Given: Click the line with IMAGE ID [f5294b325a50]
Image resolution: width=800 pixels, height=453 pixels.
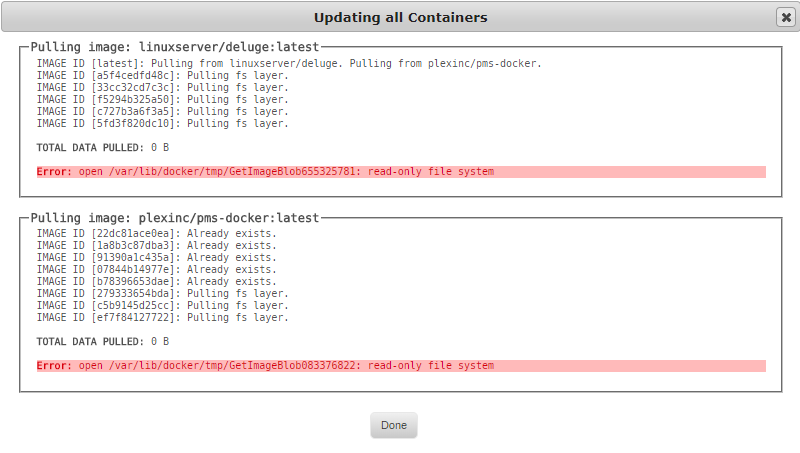Looking at the screenshot, I should [162, 99].
